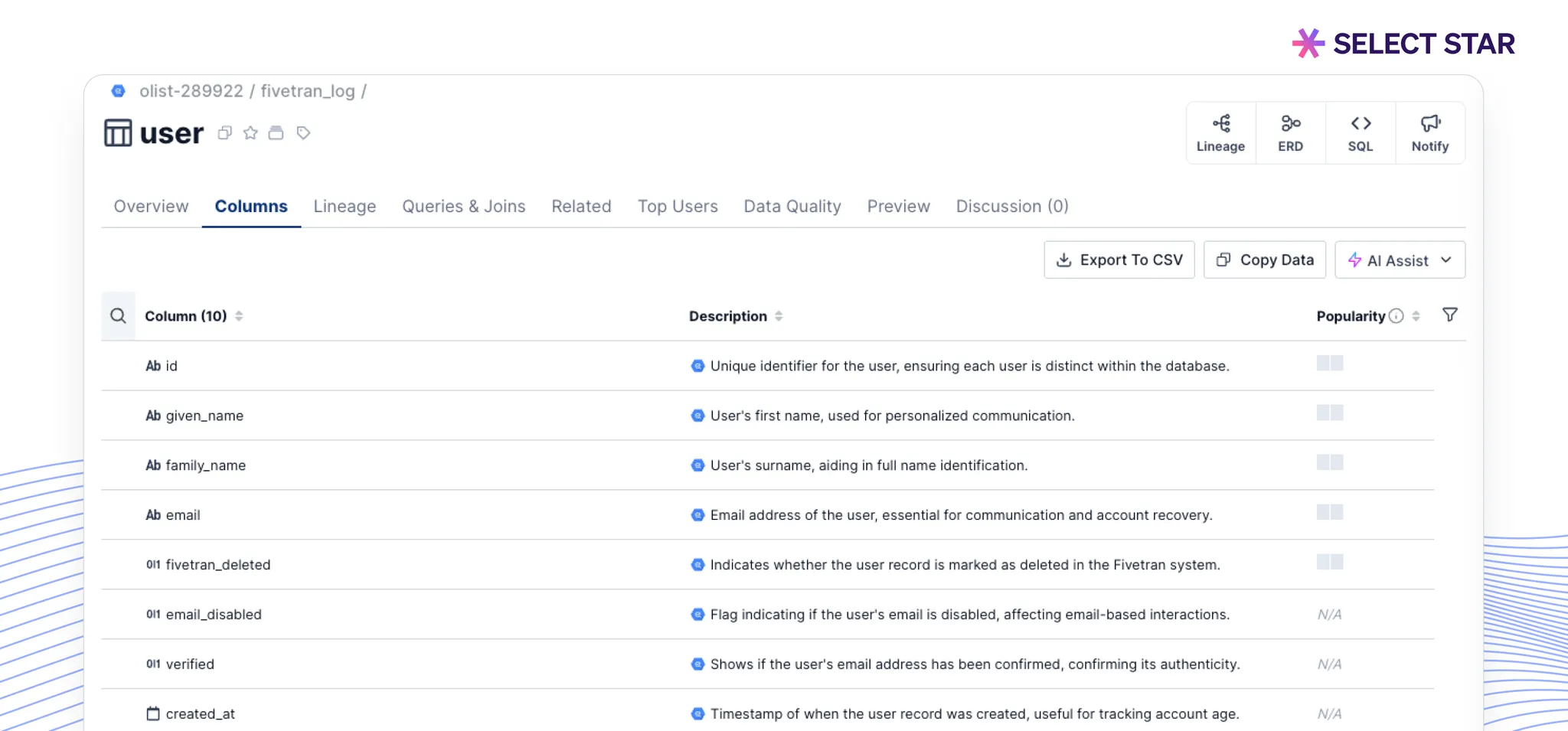The image size is (1568, 731).
Task: Click the popularity bar for id column
Action: click(1330, 364)
